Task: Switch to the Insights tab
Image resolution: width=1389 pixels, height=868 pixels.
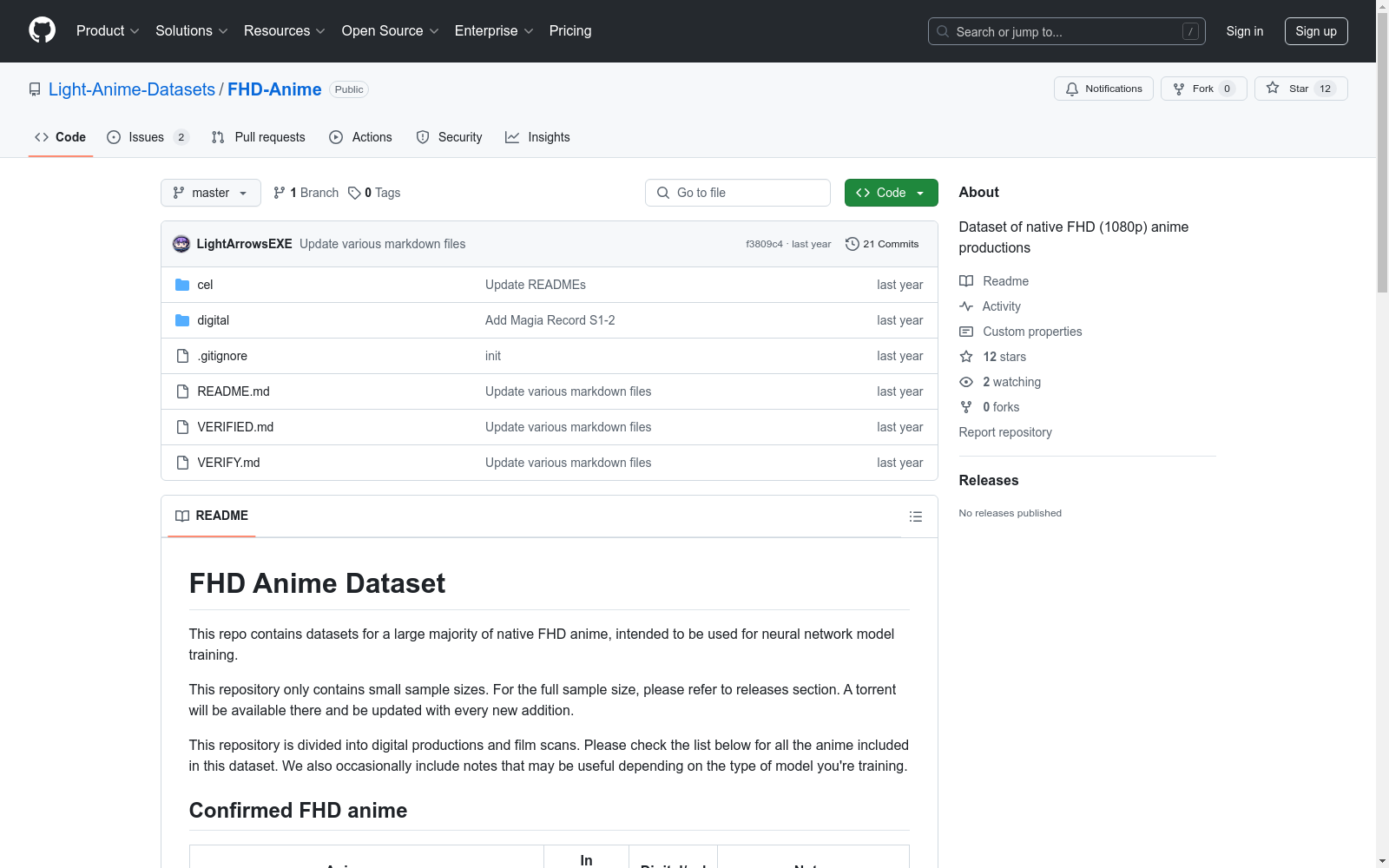Action: point(538,137)
